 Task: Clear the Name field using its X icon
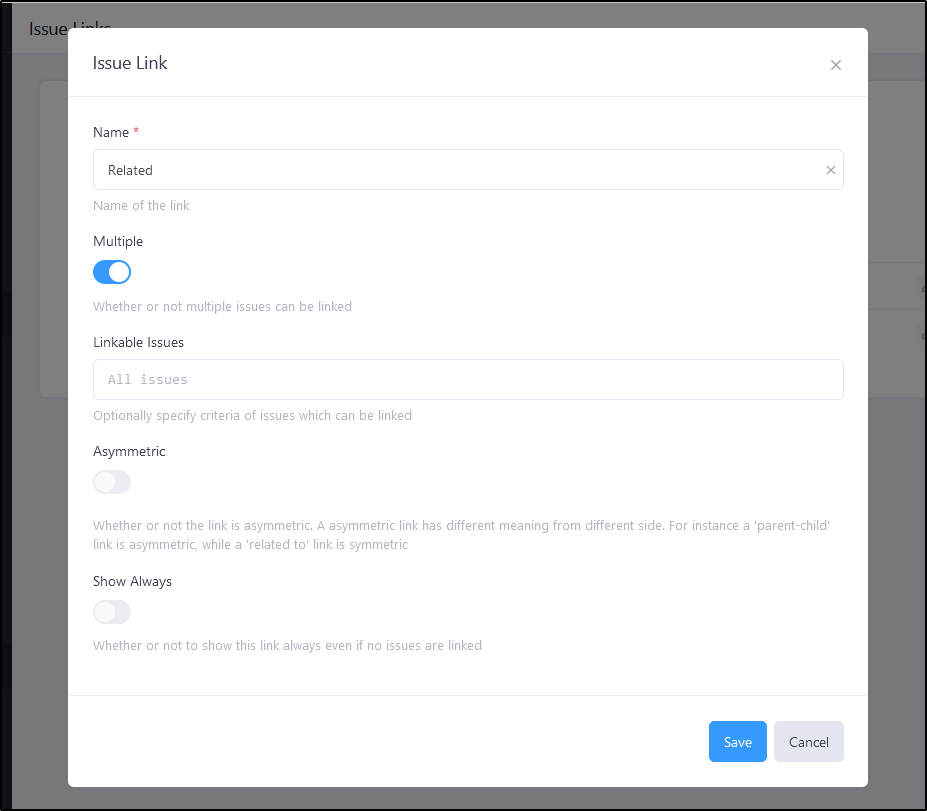(x=831, y=170)
